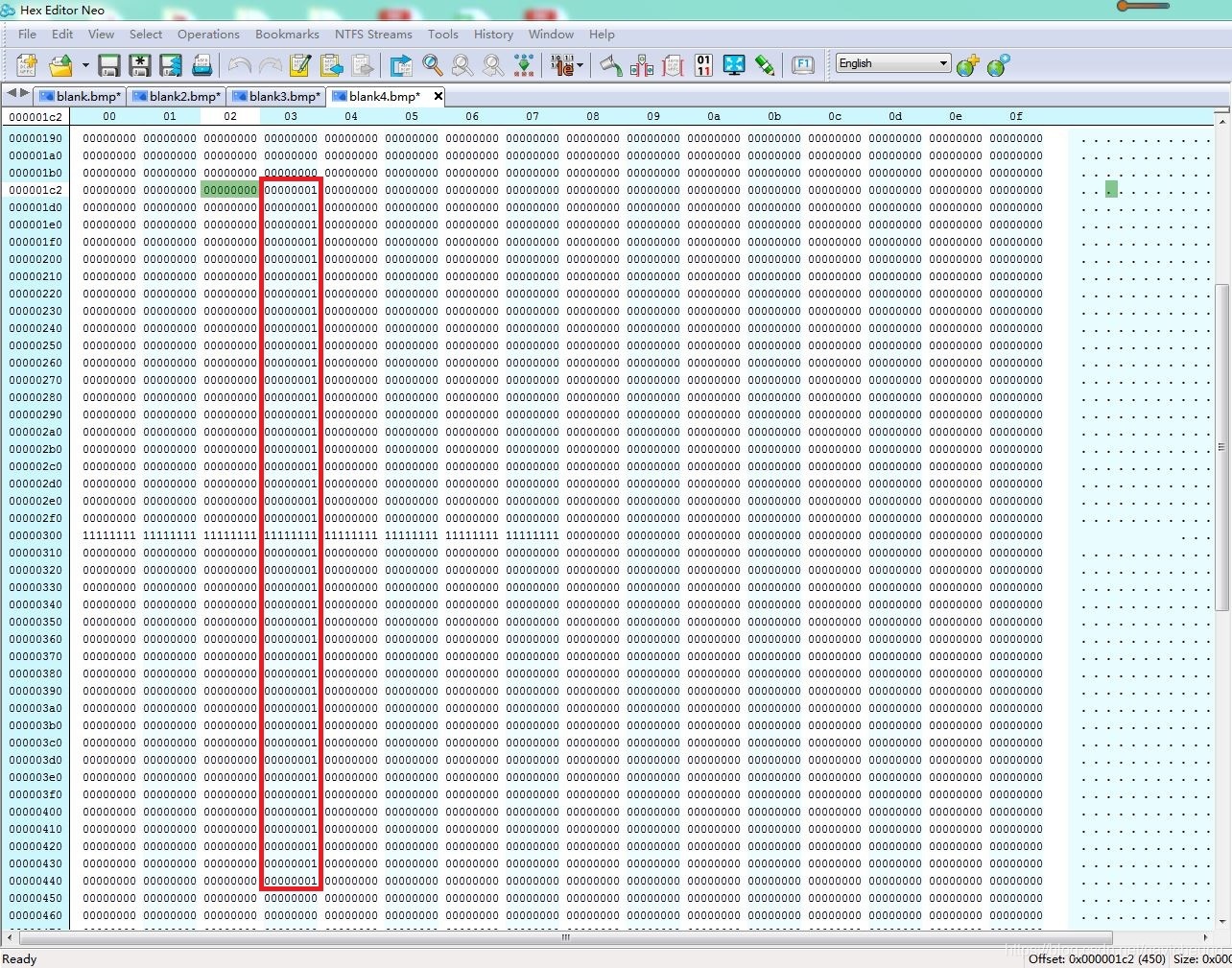The image size is (1232, 968).
Task: Open the Operations menu
Action: (208, 34)
